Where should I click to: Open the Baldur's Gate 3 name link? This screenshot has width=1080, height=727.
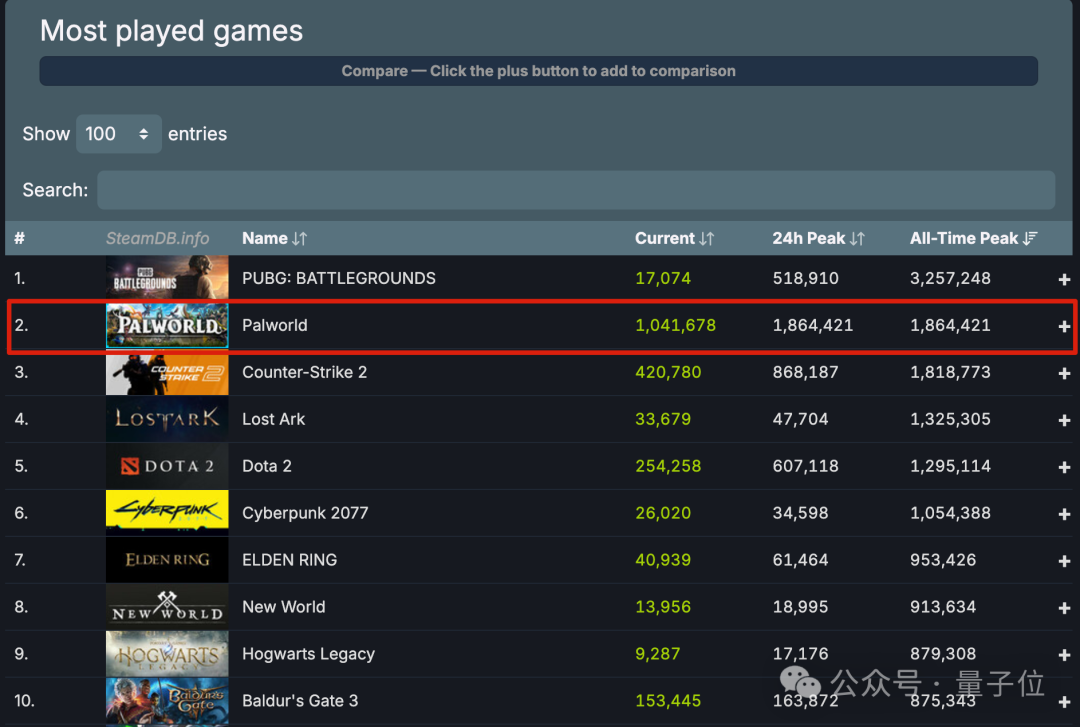pyautogui.click(x=300, y=701)
